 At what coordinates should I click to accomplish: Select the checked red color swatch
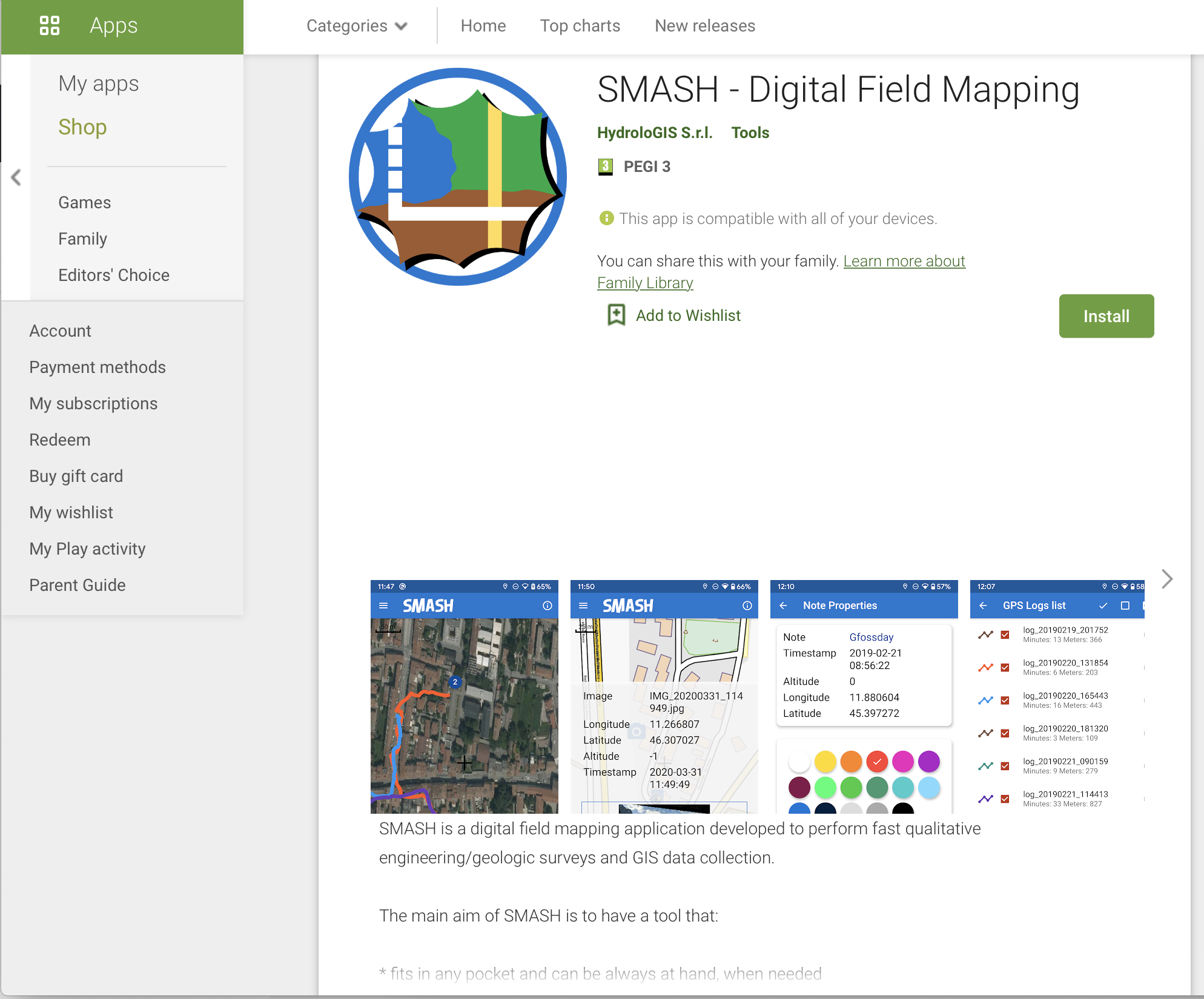coord(877,762)
